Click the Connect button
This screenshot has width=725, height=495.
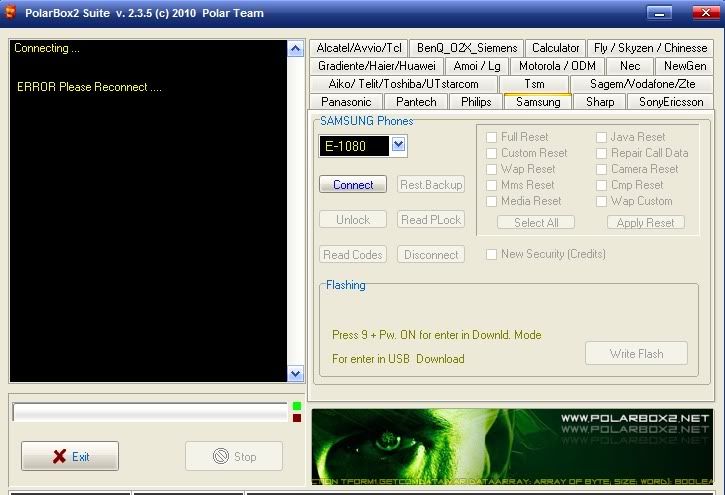coord(353,184)
